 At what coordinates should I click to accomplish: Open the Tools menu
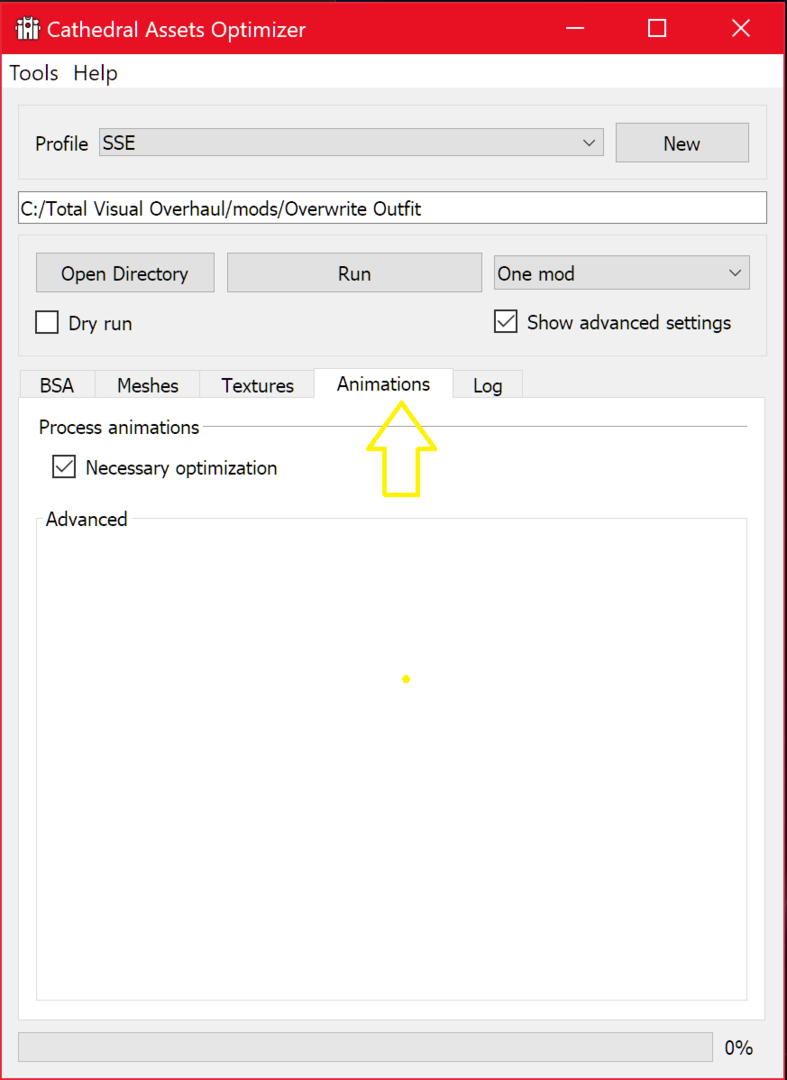34,73
